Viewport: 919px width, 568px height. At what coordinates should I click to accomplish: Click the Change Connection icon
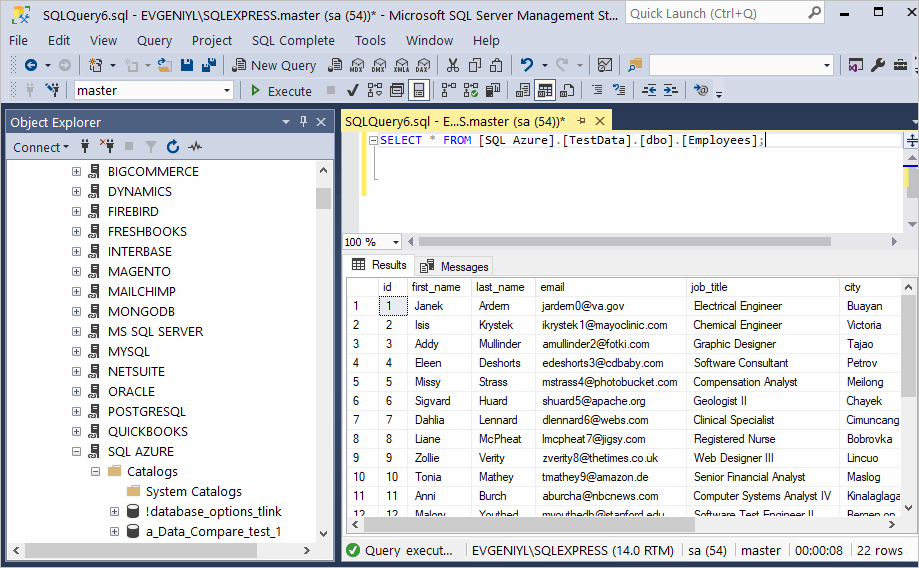[52, 90]
